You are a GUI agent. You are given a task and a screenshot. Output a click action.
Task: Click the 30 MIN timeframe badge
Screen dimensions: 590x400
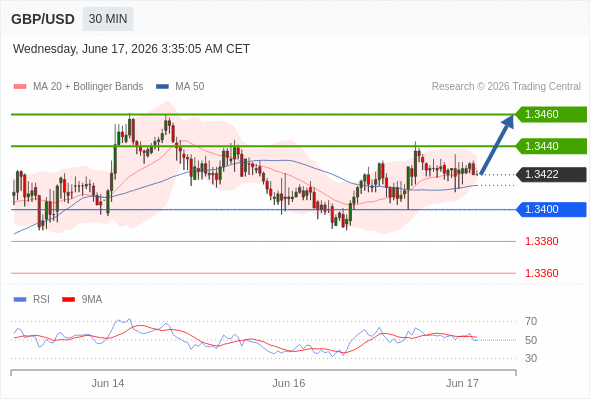click(x=108, y=19)
